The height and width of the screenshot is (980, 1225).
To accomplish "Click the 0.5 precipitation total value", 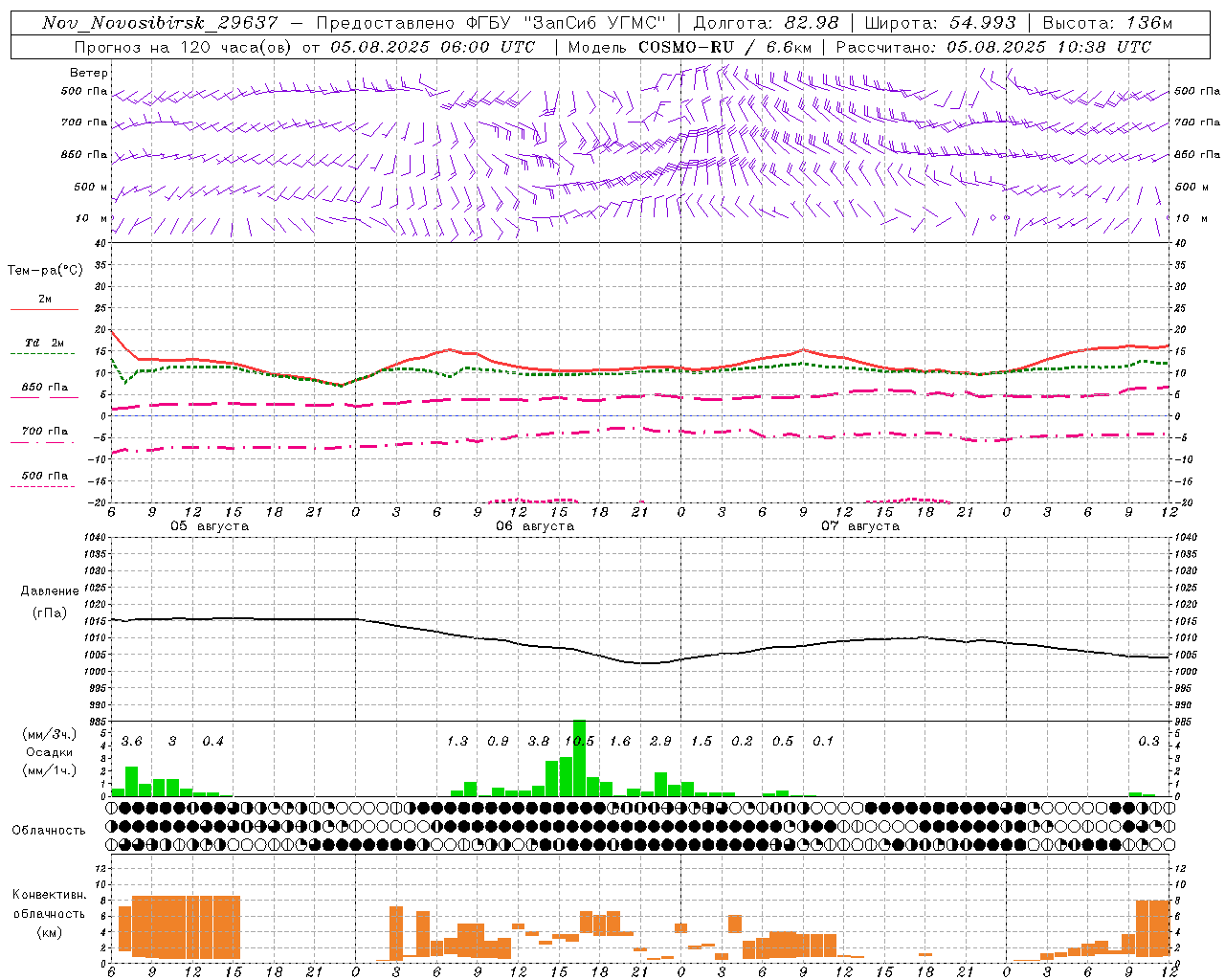I will click(x=783, y=742).
